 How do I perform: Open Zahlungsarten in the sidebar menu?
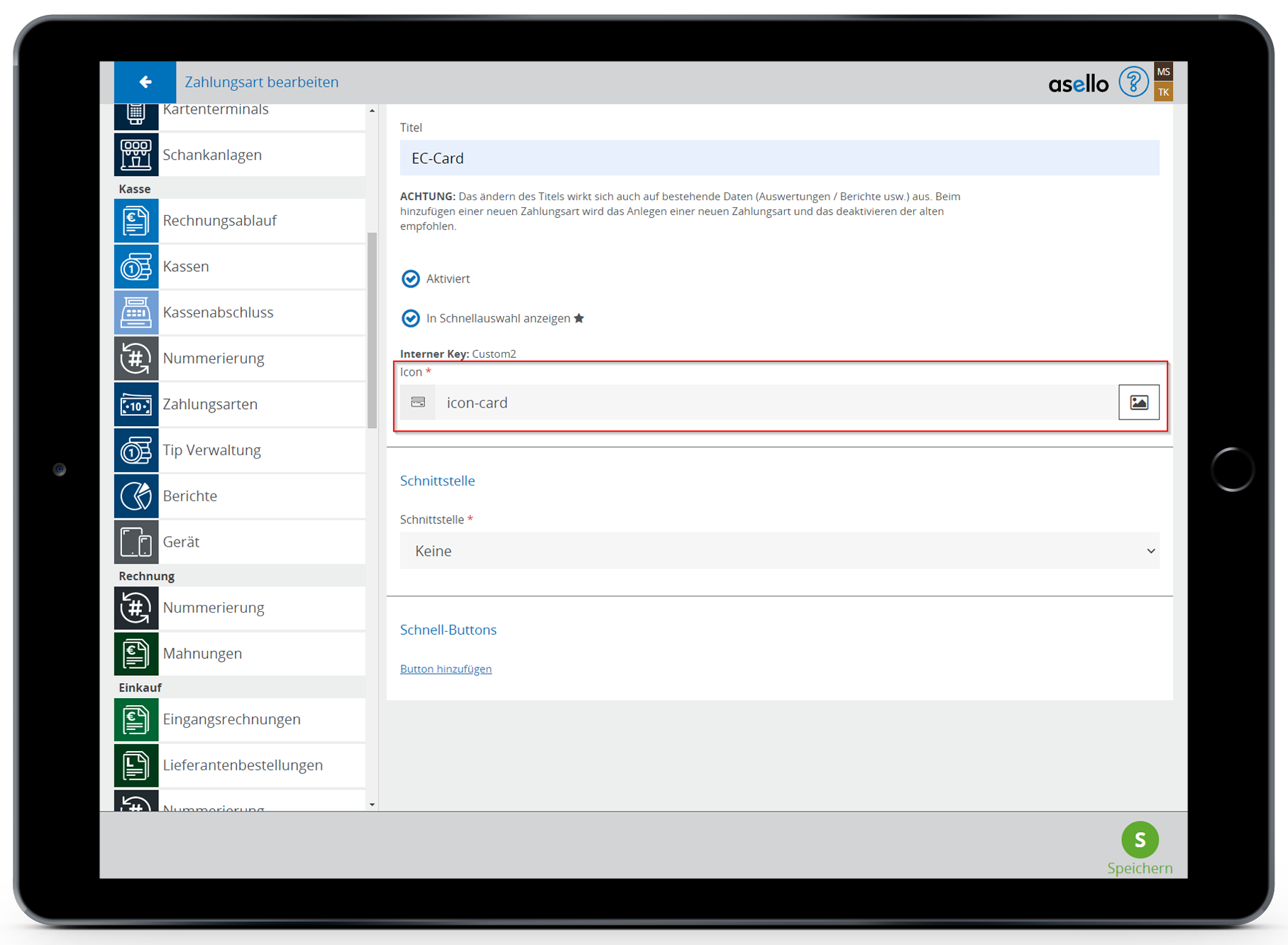[210, 405]
